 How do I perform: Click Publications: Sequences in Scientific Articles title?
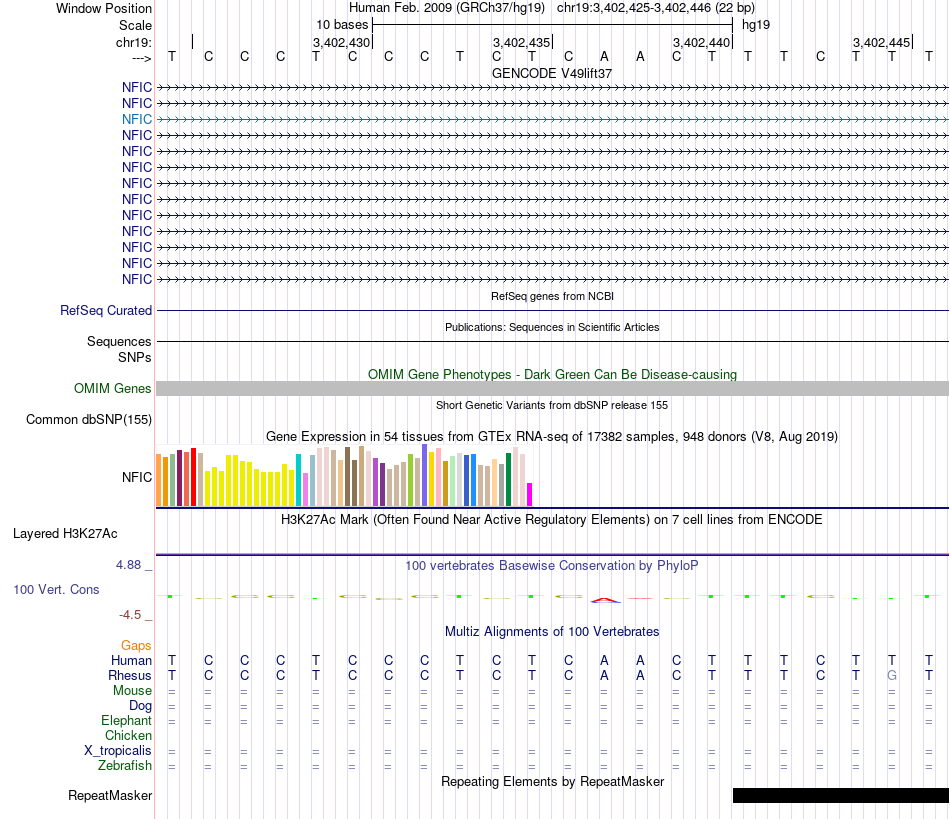coord(552,327)
